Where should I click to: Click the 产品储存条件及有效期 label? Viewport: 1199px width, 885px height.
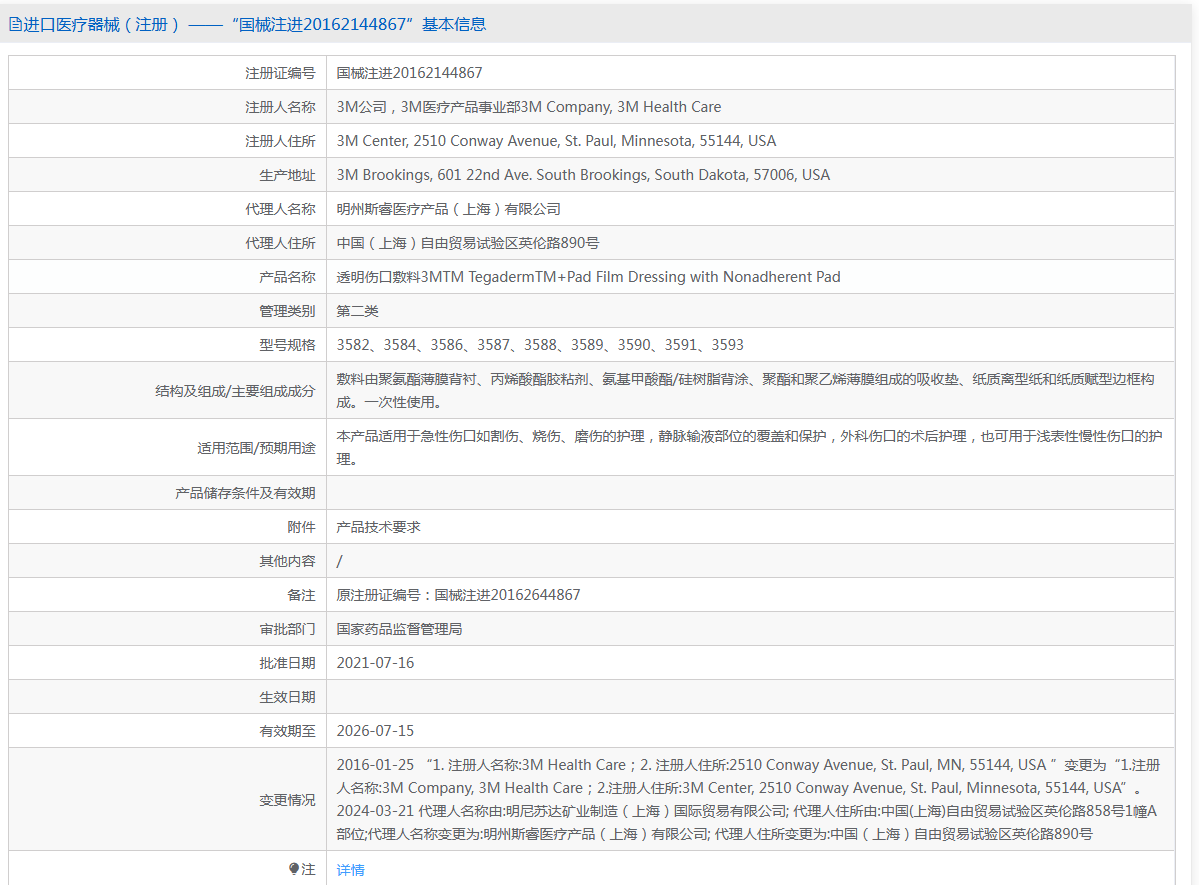point(245,493)
